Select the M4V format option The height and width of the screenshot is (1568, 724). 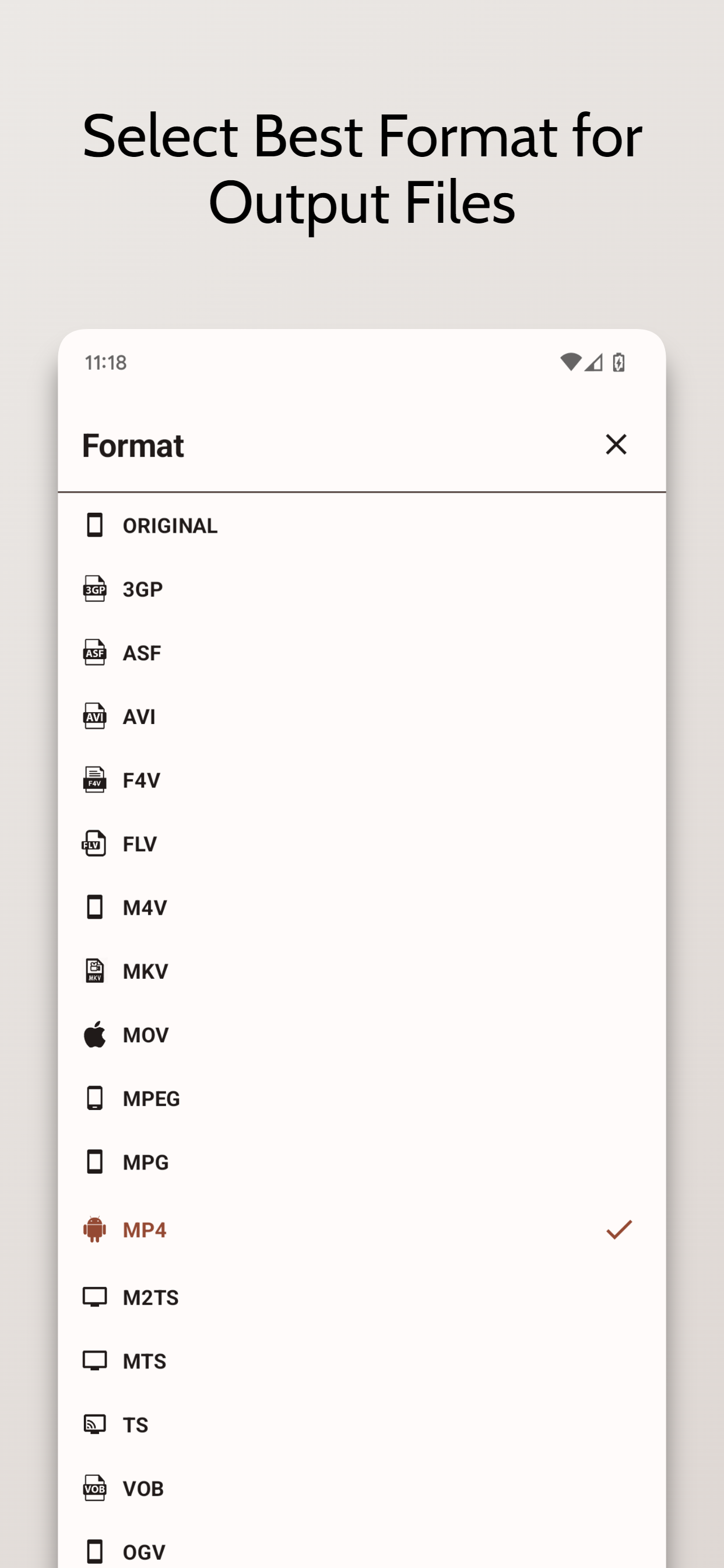[x=145, y=908]
